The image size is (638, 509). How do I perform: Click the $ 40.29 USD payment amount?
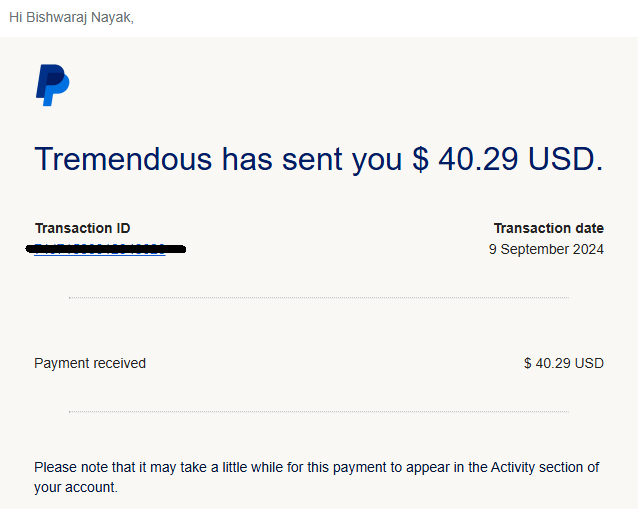tap(564, 363)
